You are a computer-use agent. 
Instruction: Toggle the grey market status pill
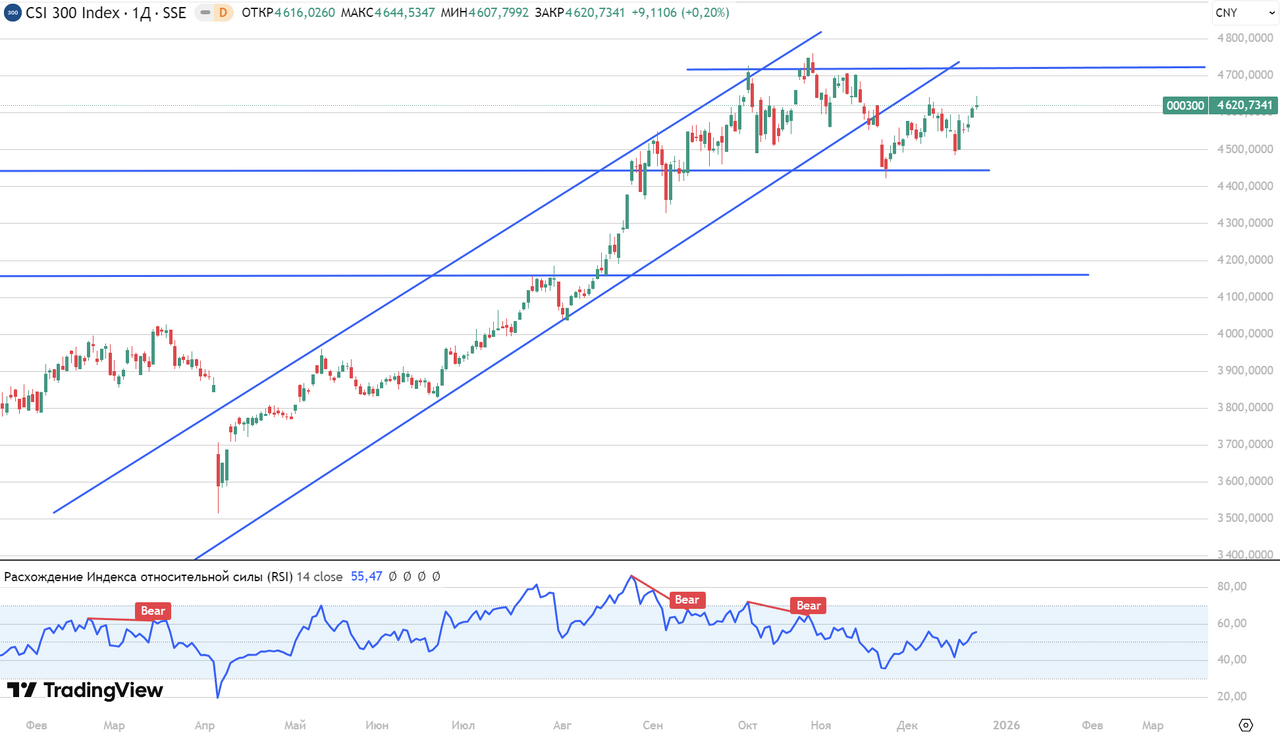pyautogui.click(x=203, y=13)
